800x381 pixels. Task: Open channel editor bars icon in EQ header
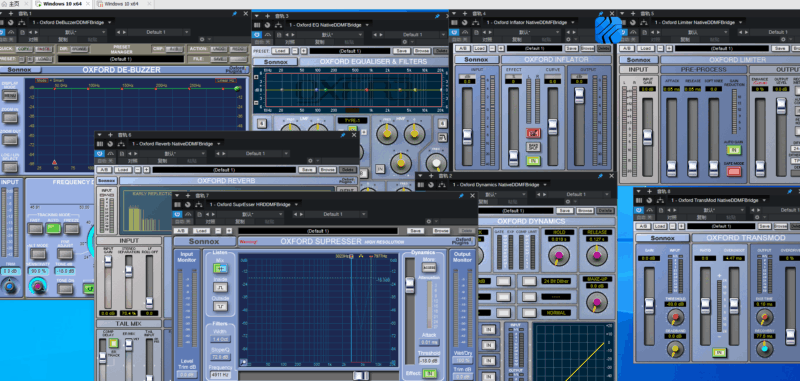[257, 24]
